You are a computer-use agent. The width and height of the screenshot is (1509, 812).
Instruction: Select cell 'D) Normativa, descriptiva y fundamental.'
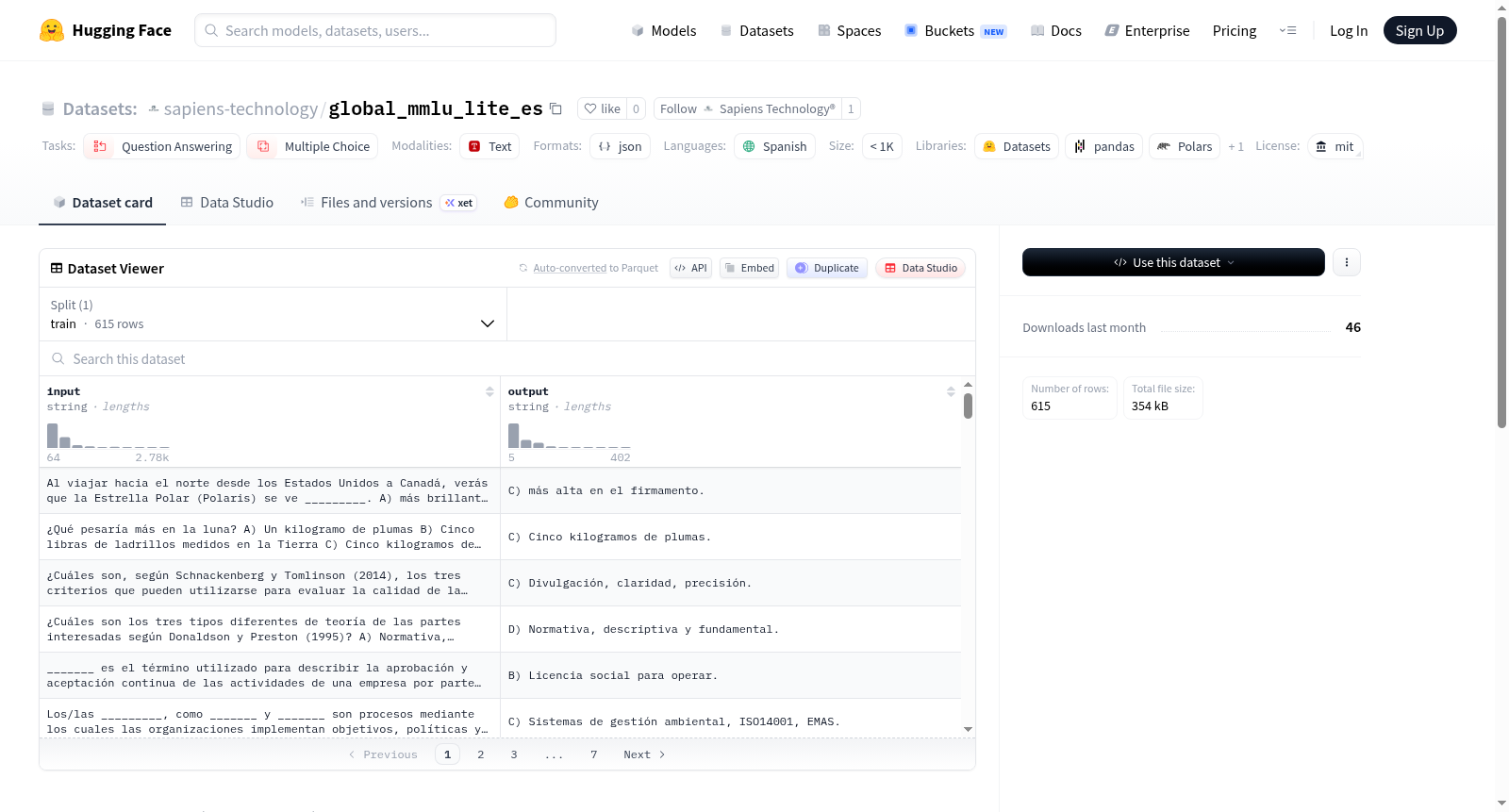[x=731, y=629]
